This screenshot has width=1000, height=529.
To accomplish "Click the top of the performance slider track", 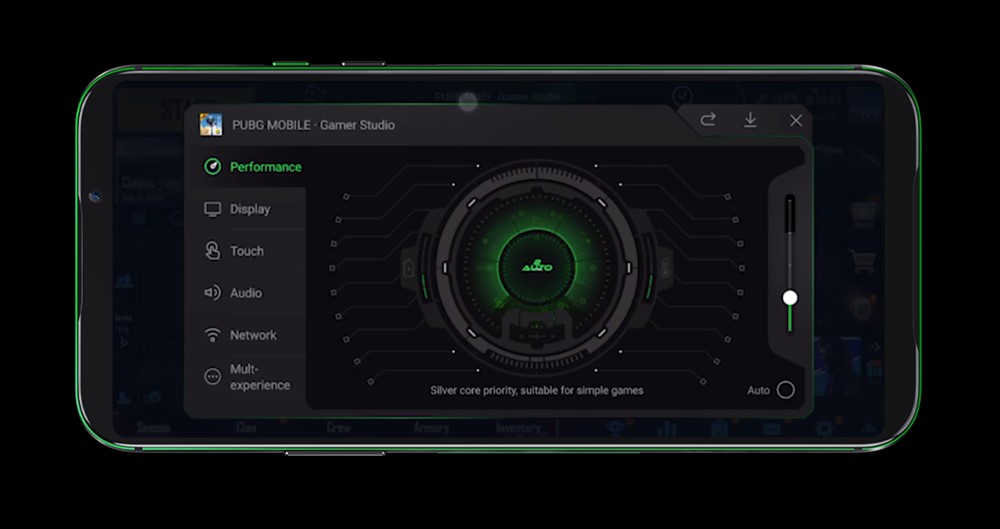I will [x=790, y=202].
